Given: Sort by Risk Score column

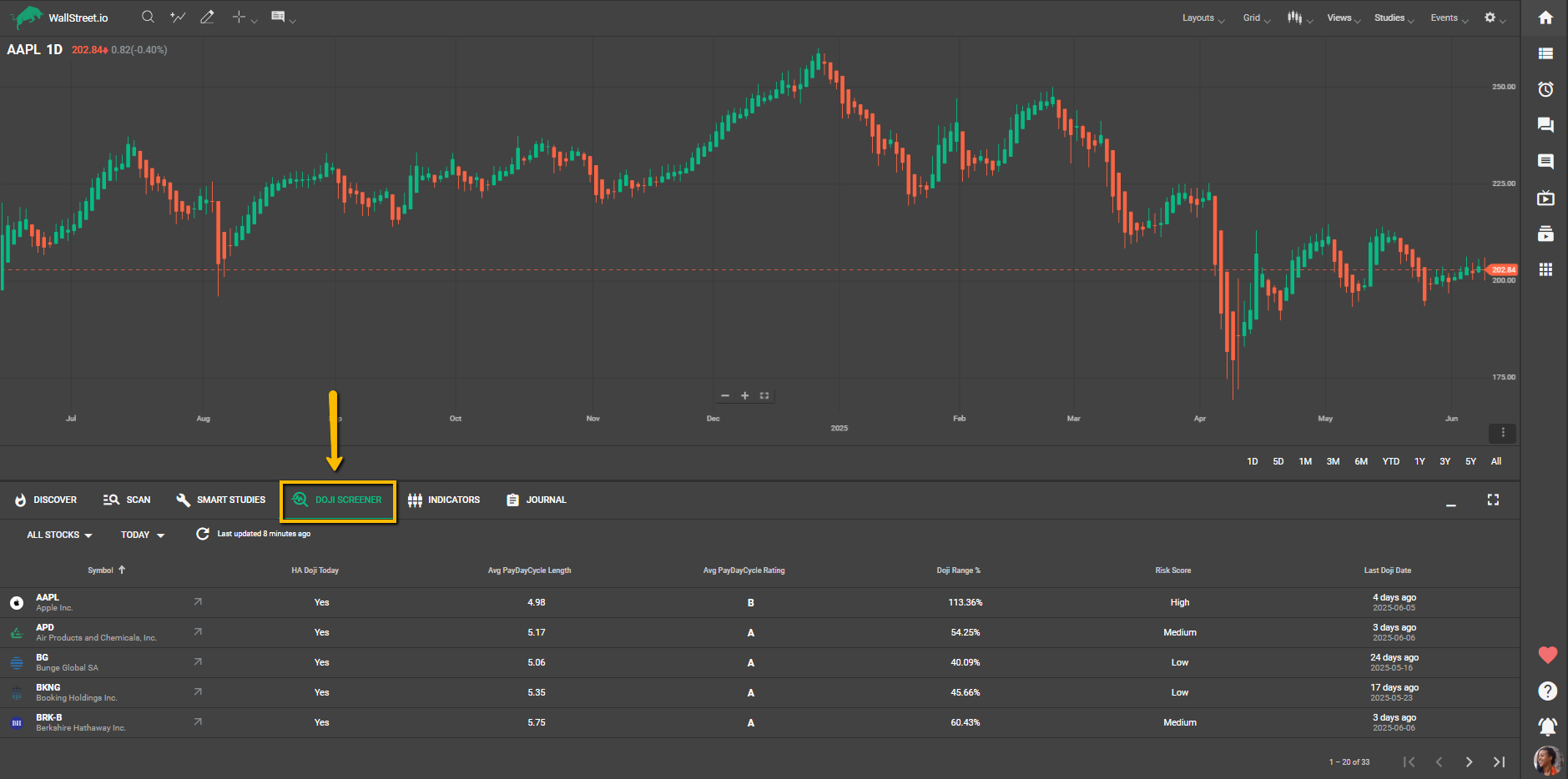Looking at the screenshot, I should [x=1172, y=570].
